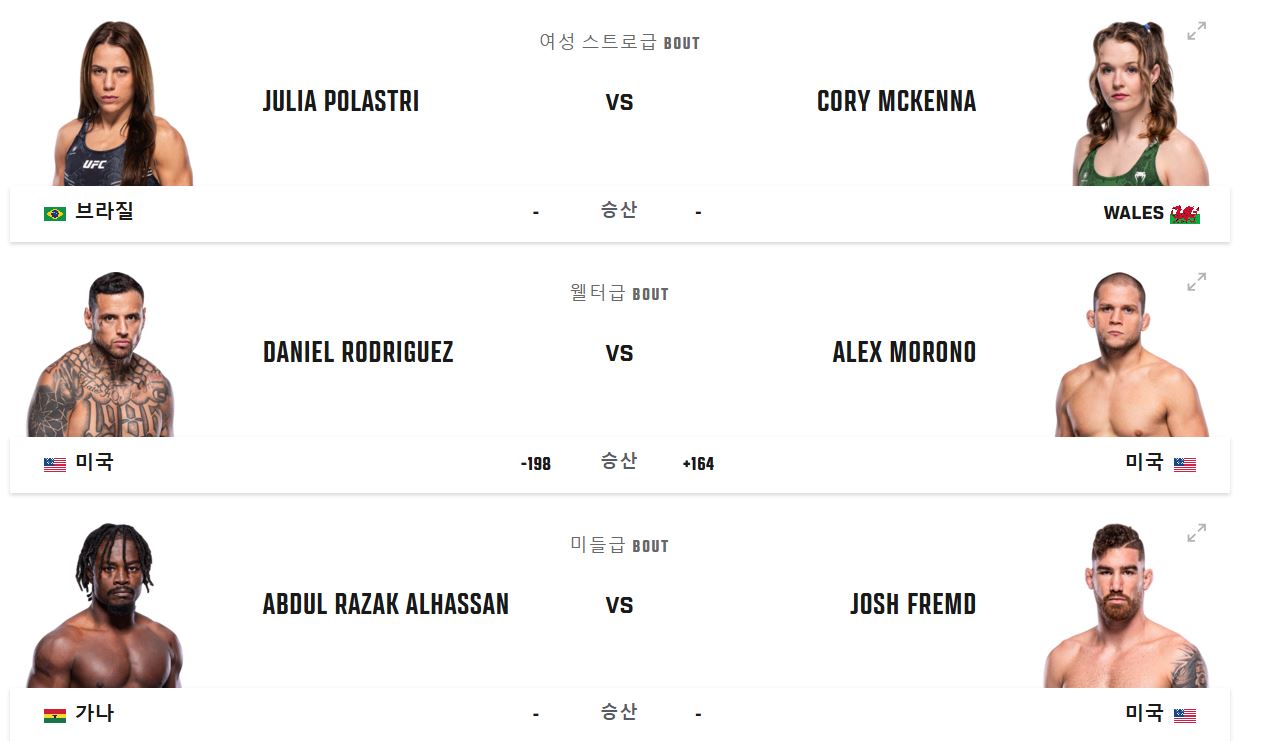Click the expand arrow on the Polastri-McKenna card

(1196, 31)
